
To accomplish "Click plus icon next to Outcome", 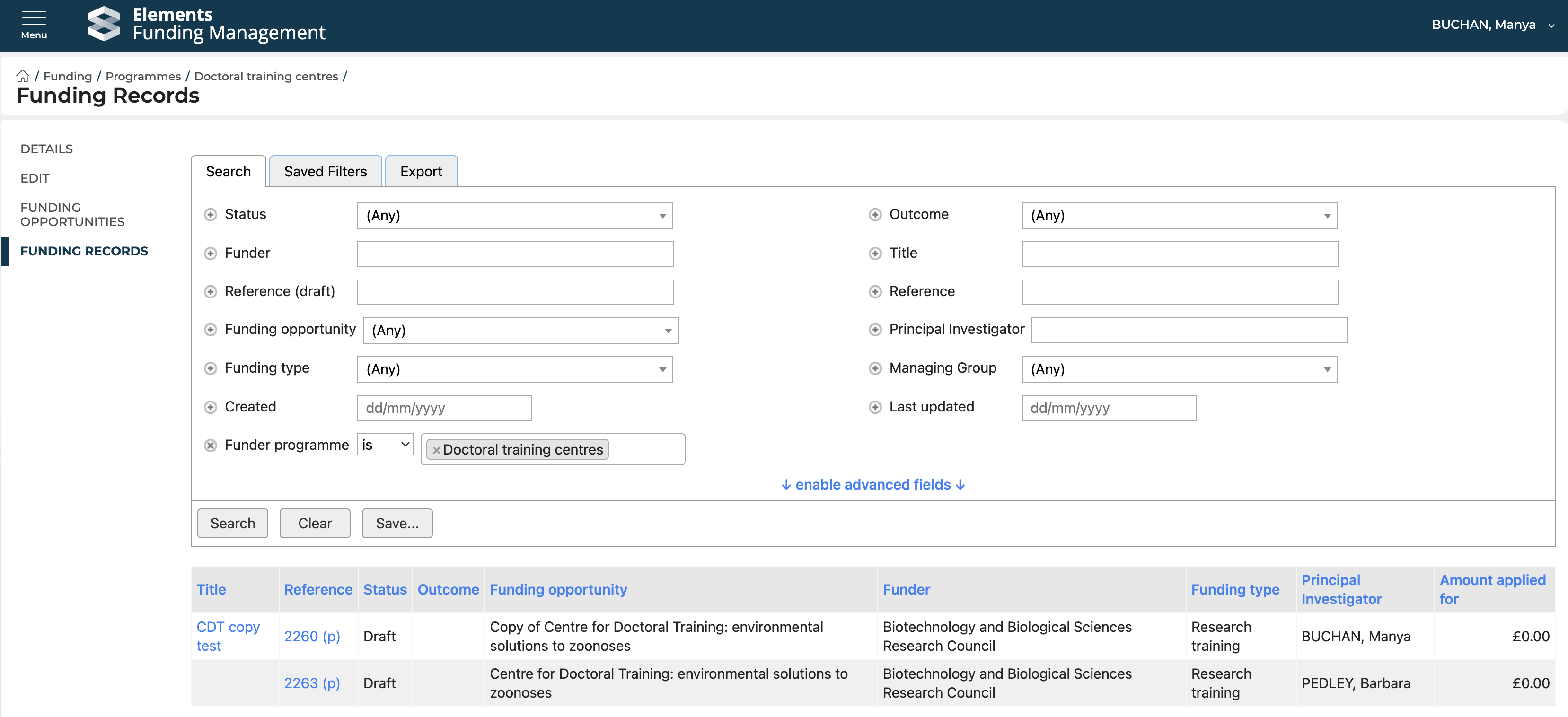I will pyautogui.click(x=875, y=215).
